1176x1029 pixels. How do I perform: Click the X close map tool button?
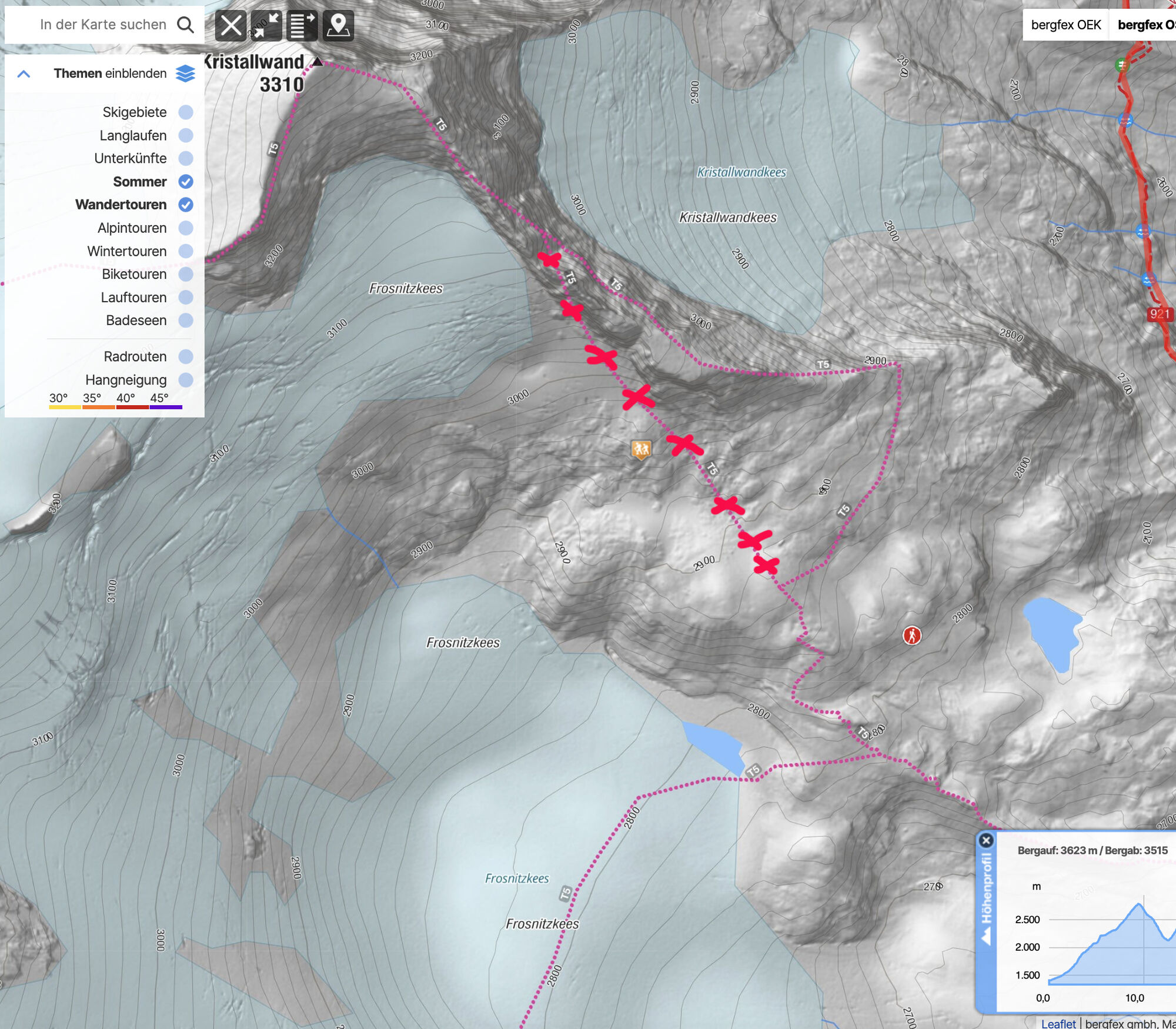230,26
